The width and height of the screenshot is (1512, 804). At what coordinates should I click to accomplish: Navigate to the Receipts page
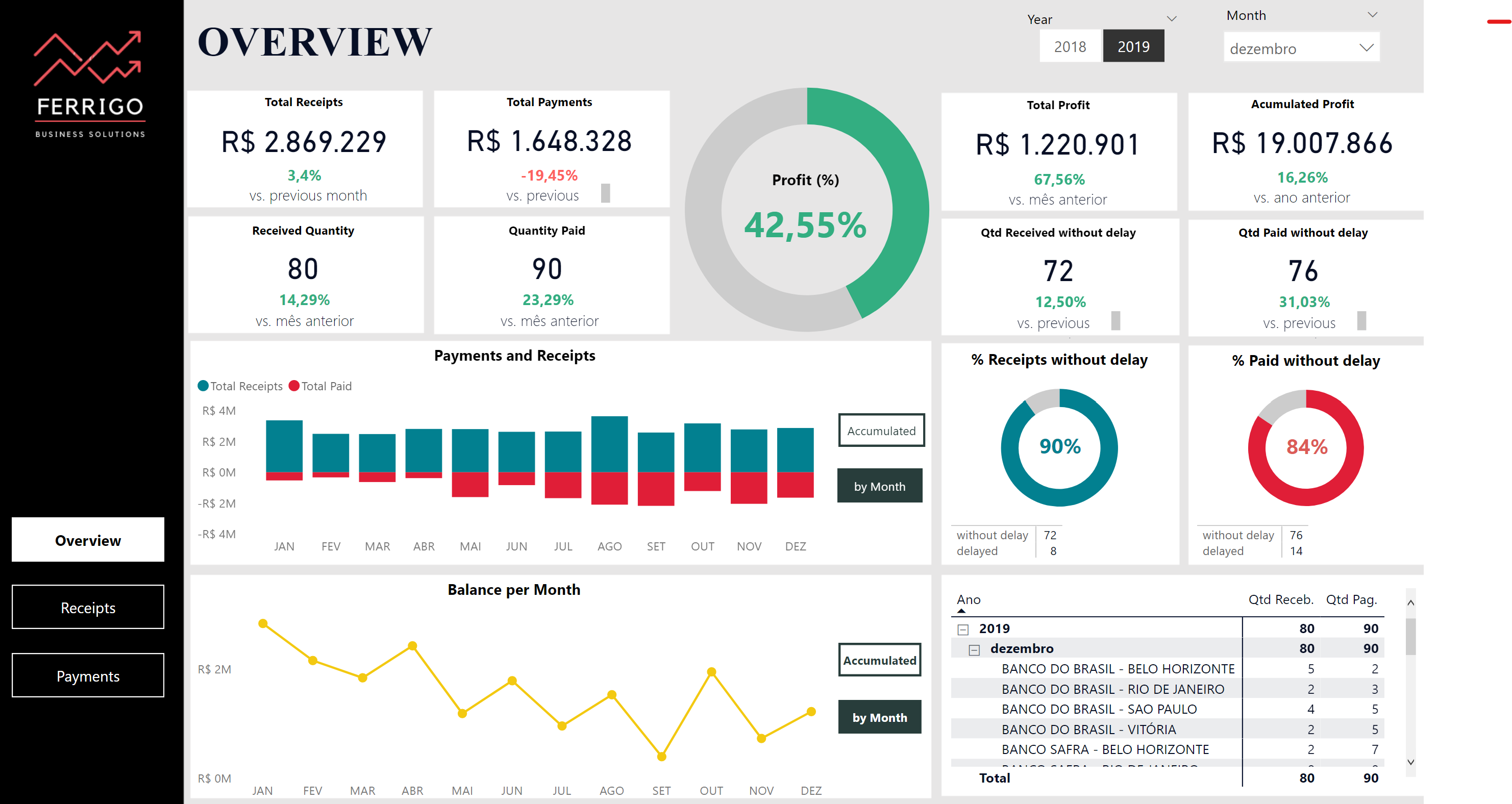(87, 608)
